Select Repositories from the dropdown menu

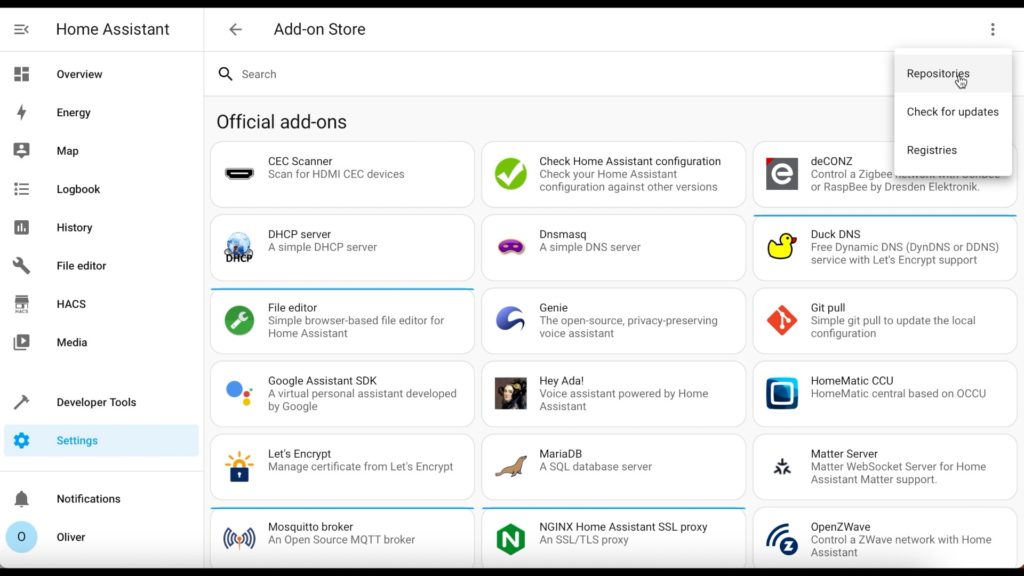coord(953,74)
